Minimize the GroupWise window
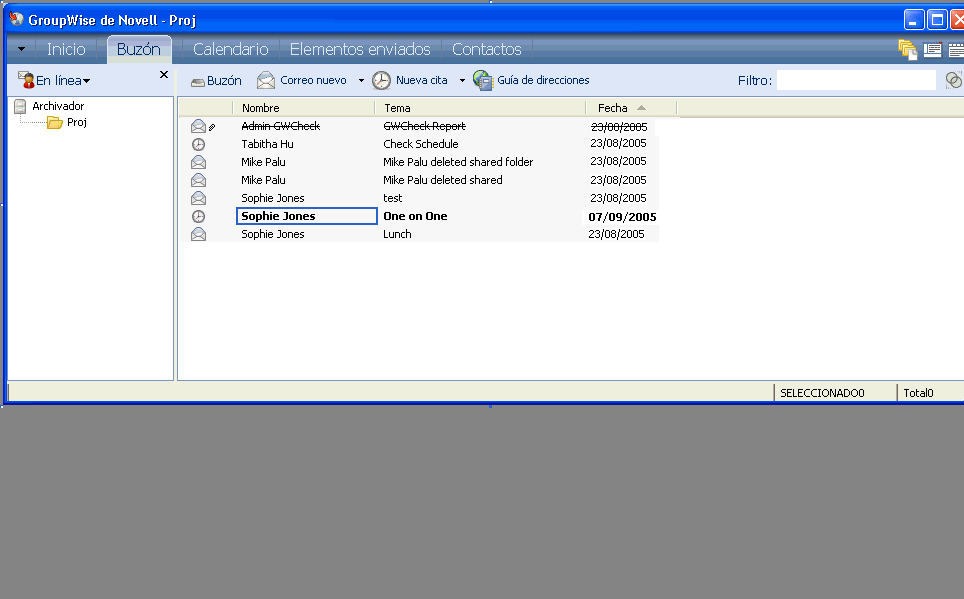964x599 pixels. click(914, 20)
